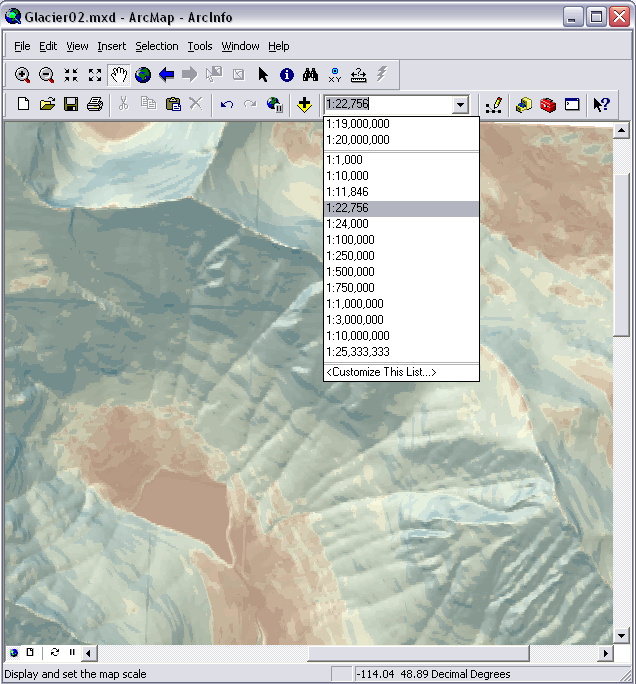The width and height of the screenshot is (636, 684).
Task: Show the ArcToolbox red toolbox window
Action: pyautogui.click(x=548, y=105)
